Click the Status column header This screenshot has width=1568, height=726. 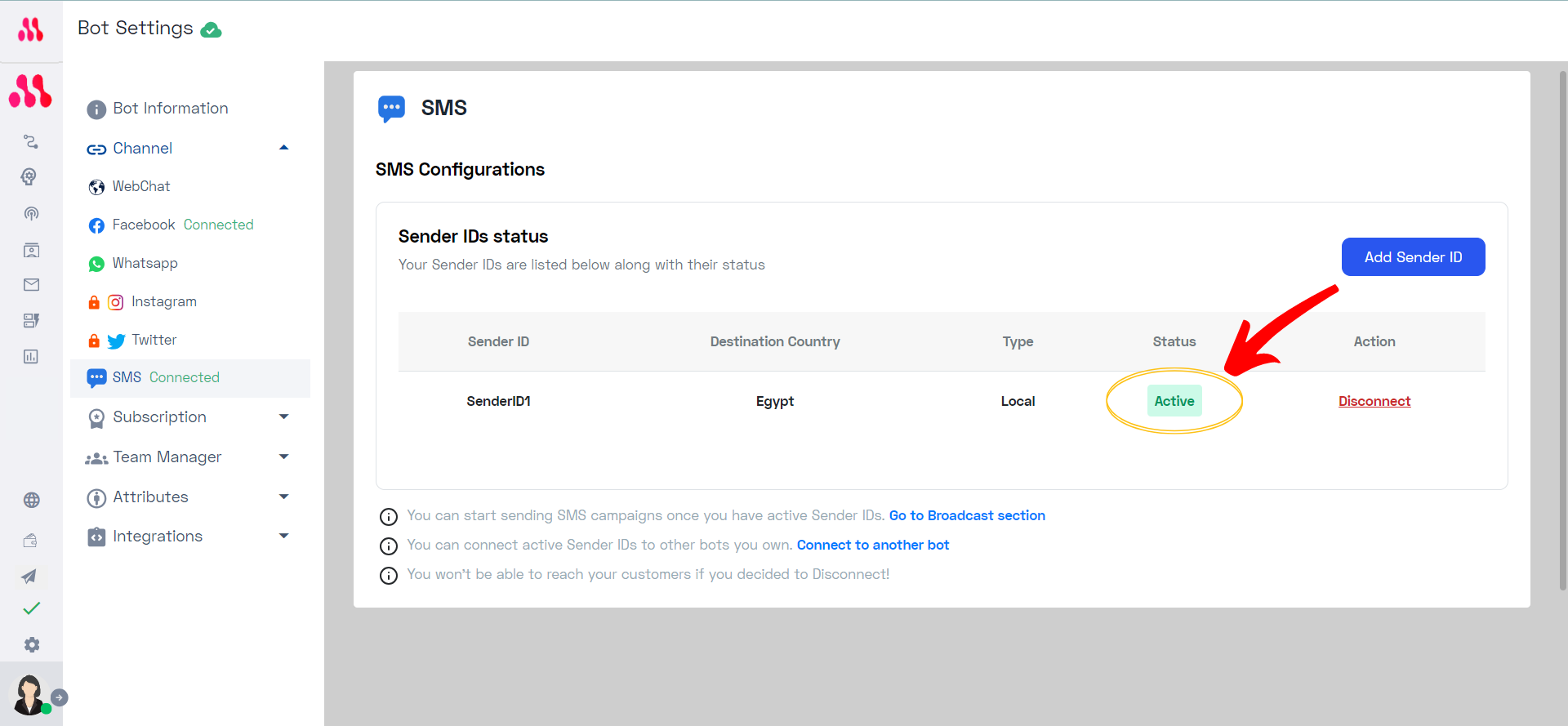(1174, 341)
